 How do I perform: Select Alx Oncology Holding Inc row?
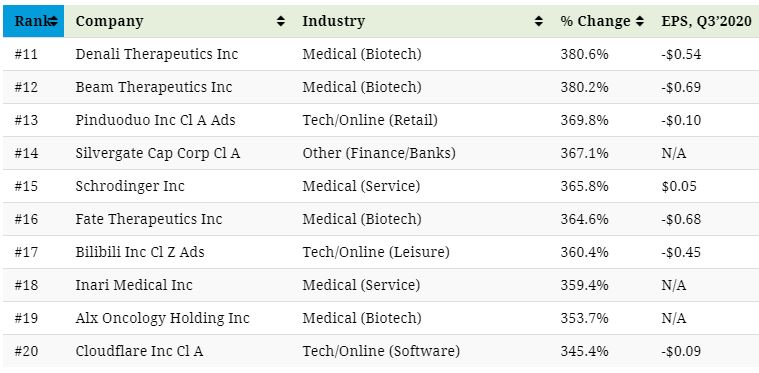381,318
